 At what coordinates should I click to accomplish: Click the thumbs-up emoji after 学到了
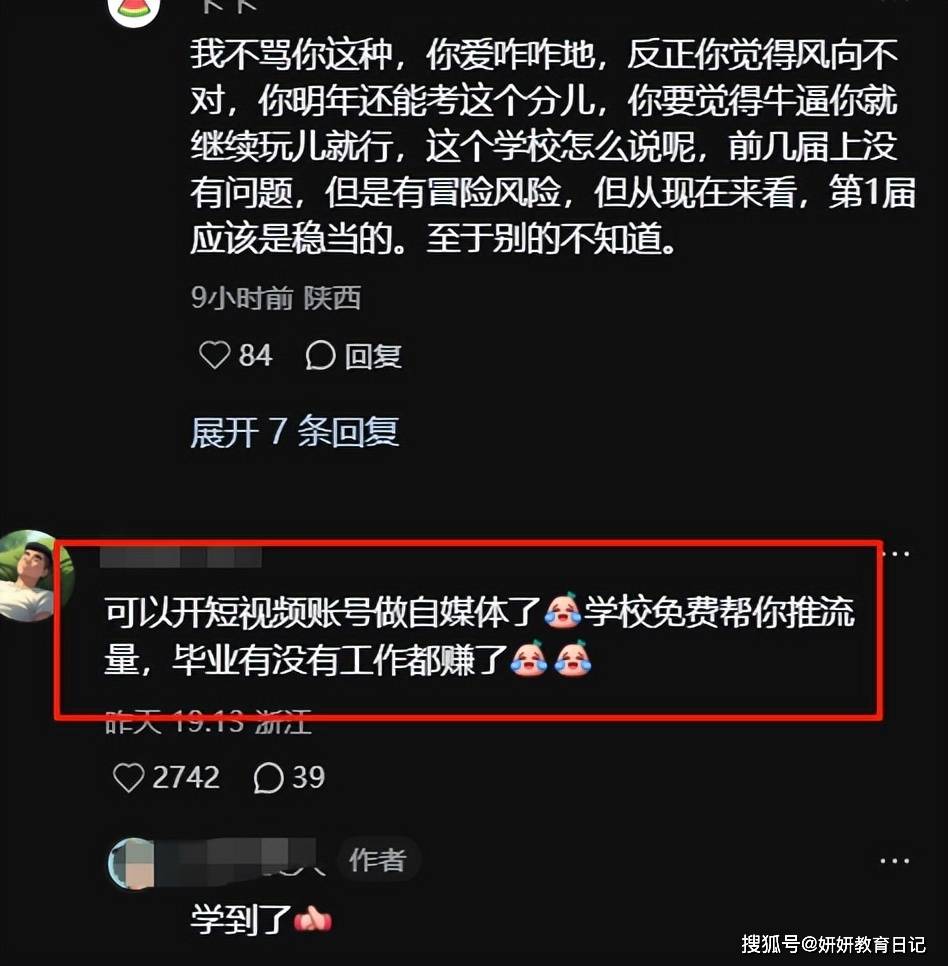(x=313, y=919)
